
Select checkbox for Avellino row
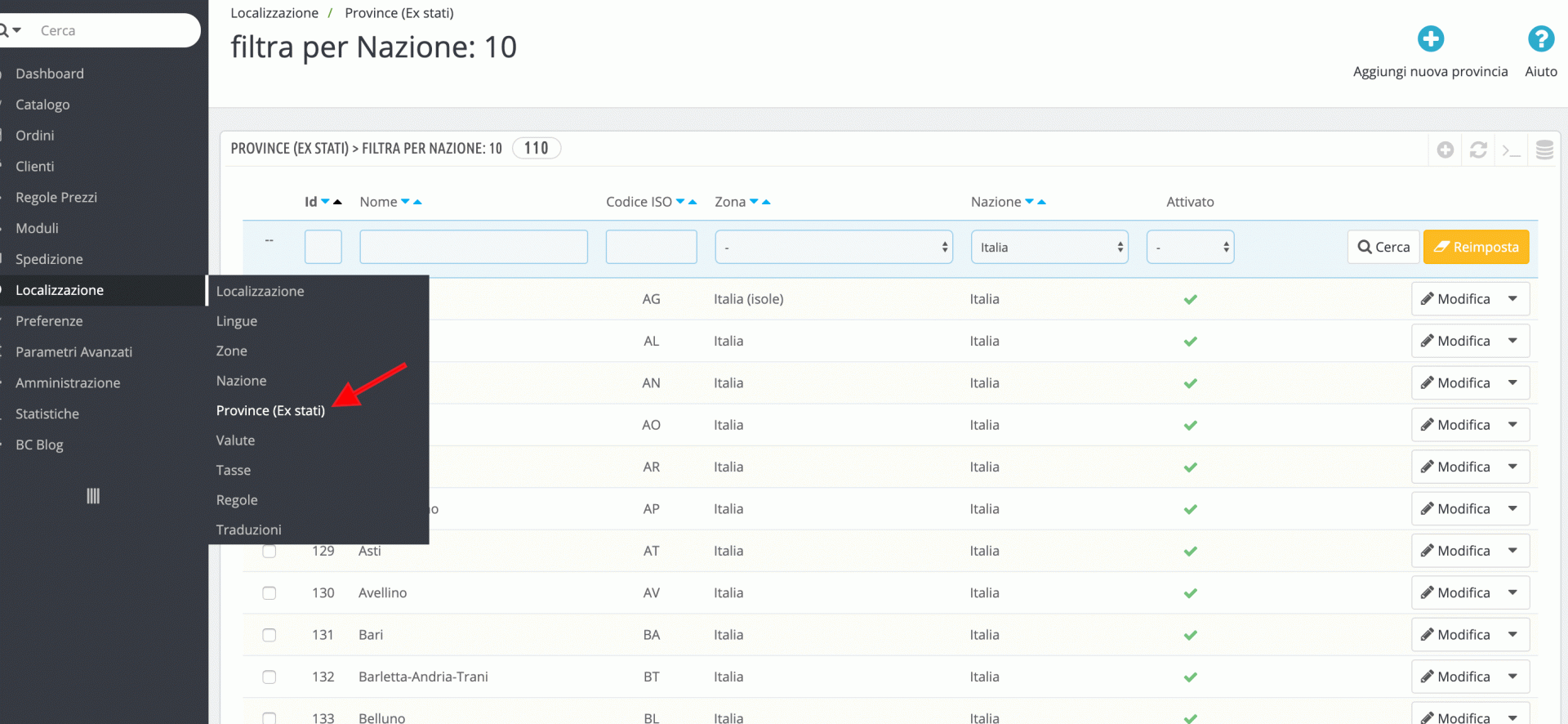point(269,593)
